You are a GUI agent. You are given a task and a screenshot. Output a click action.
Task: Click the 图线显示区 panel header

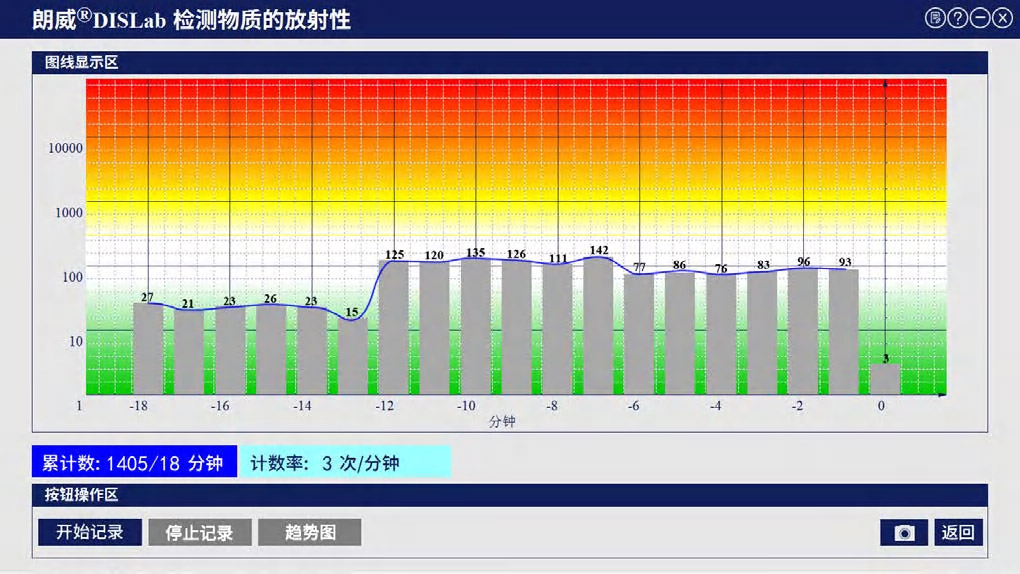click(x=82, y=62)
